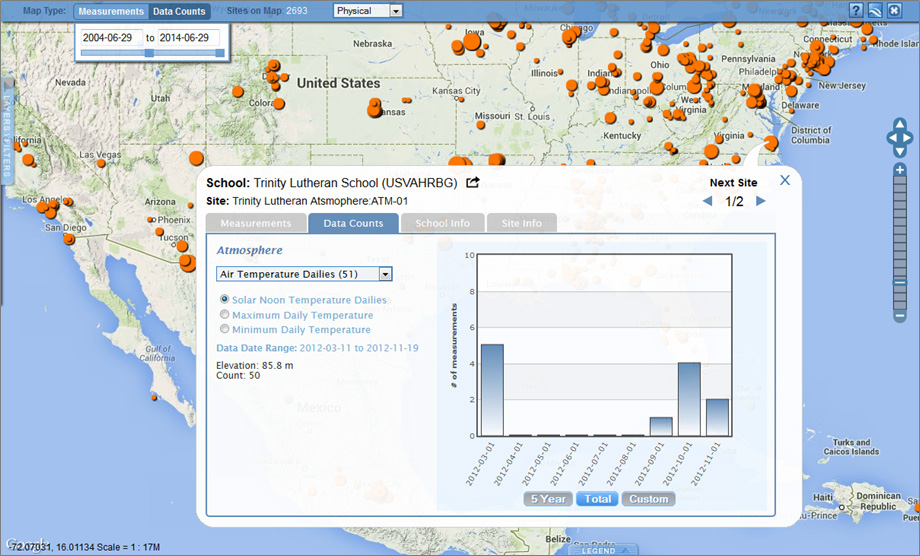Pan the map left with the arrow control
The width and height of the screenshot is (920, 556).
coord(891,138)
